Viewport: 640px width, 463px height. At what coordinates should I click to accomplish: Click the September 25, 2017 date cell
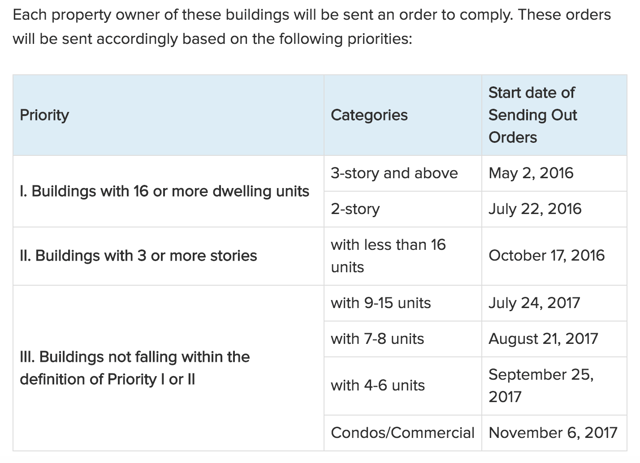(554, 386)
